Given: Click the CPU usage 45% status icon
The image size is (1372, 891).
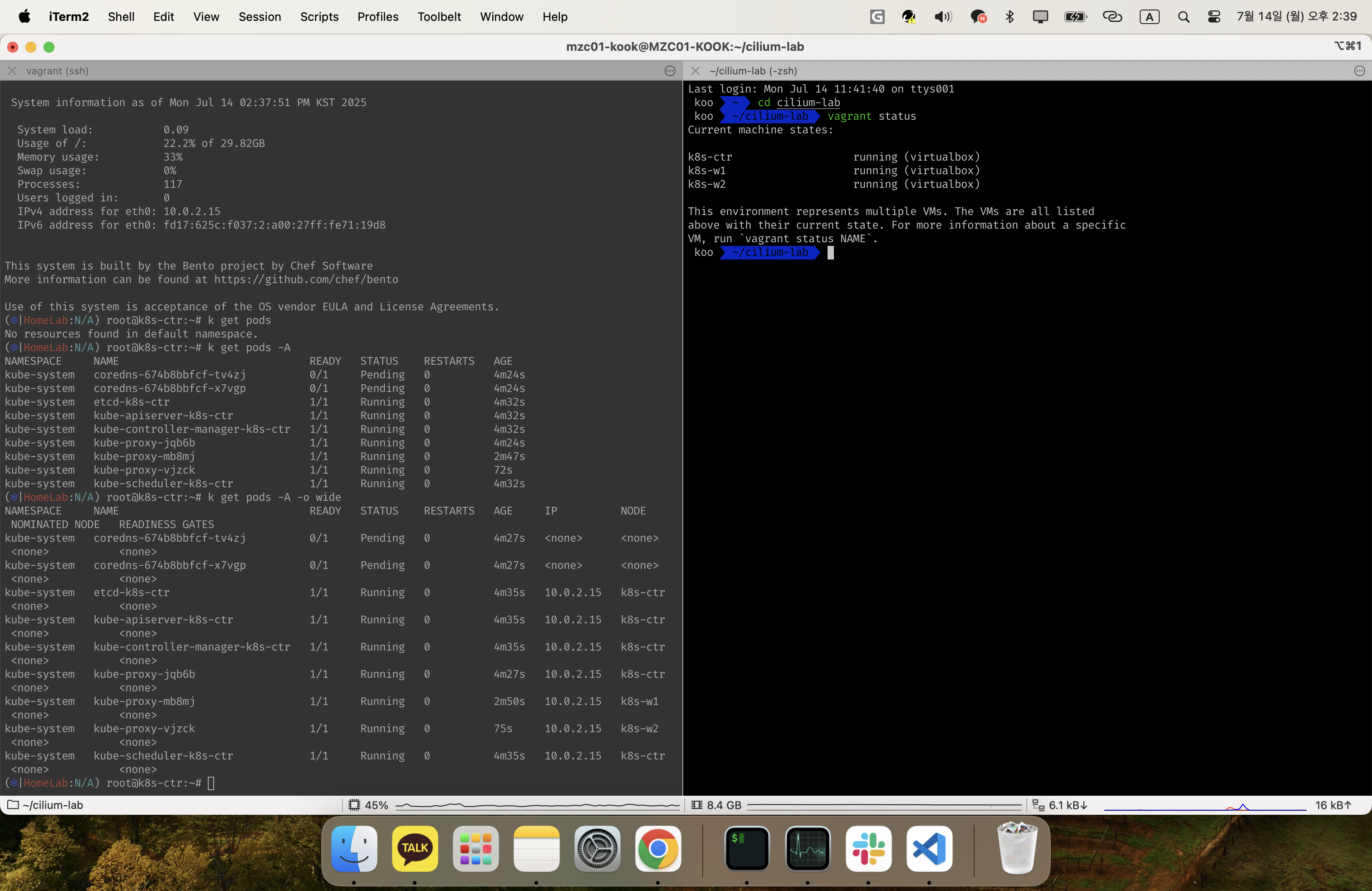Looking at the screenshot, I should (354, 805).
